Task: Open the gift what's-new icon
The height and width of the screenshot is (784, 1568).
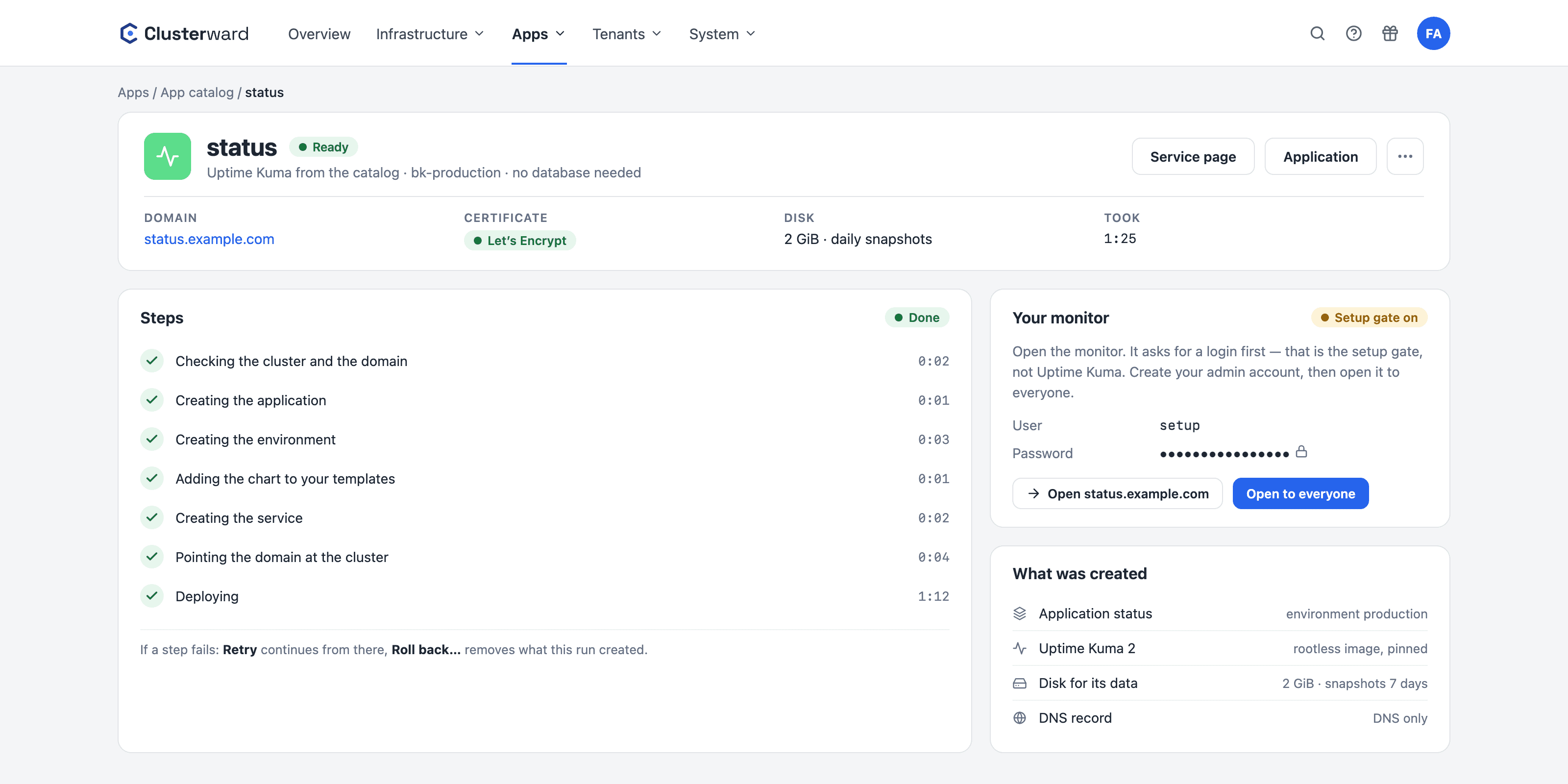Action: (x=1390, y=33)
